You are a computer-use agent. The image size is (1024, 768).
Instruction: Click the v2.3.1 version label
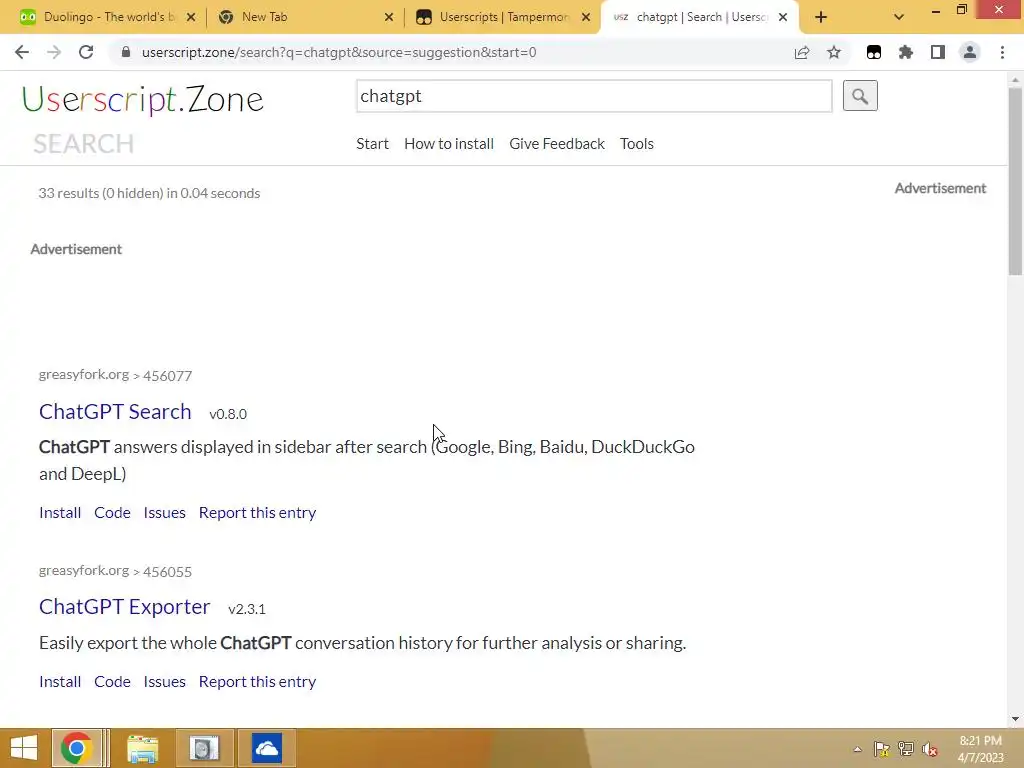pos(247,609)
